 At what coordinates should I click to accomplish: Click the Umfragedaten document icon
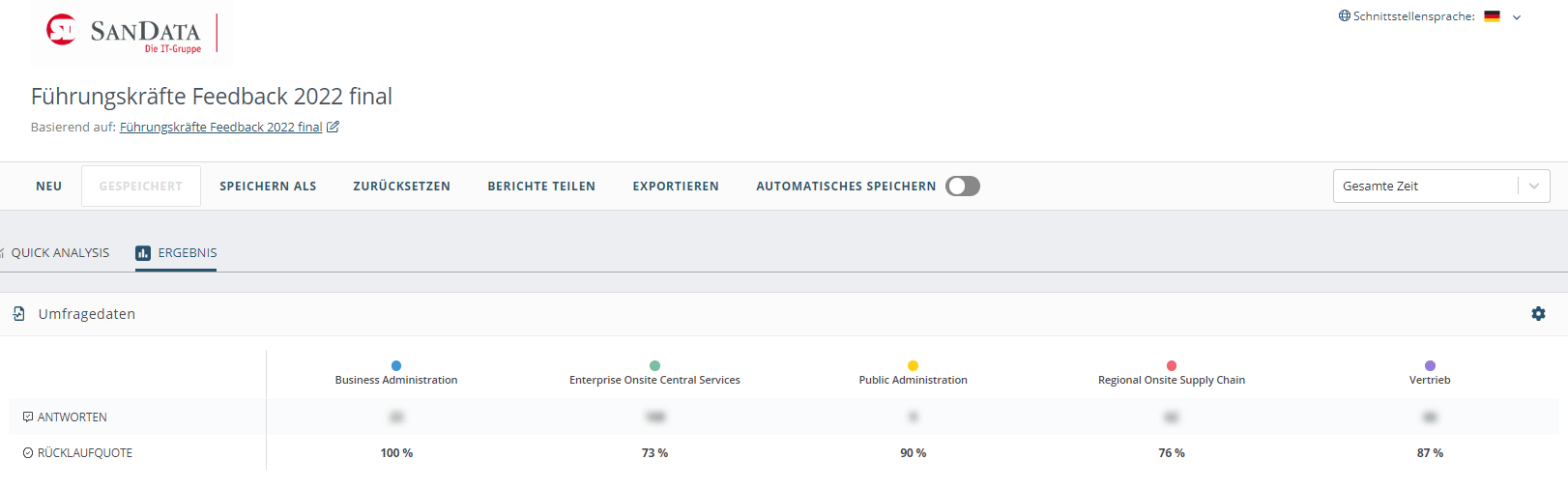[x=19, y=314]
